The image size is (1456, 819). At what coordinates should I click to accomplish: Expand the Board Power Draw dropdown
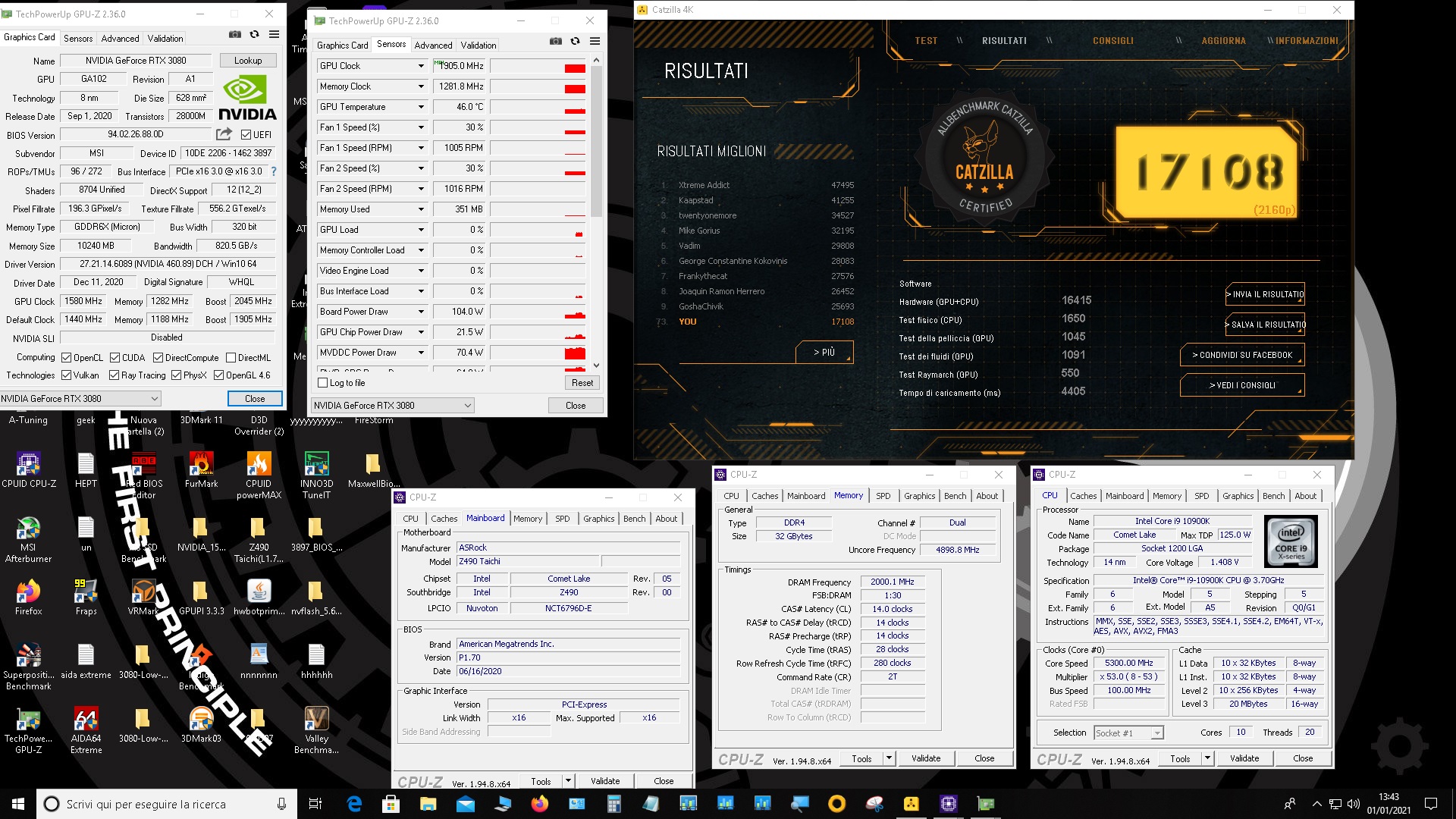[421, 312]
